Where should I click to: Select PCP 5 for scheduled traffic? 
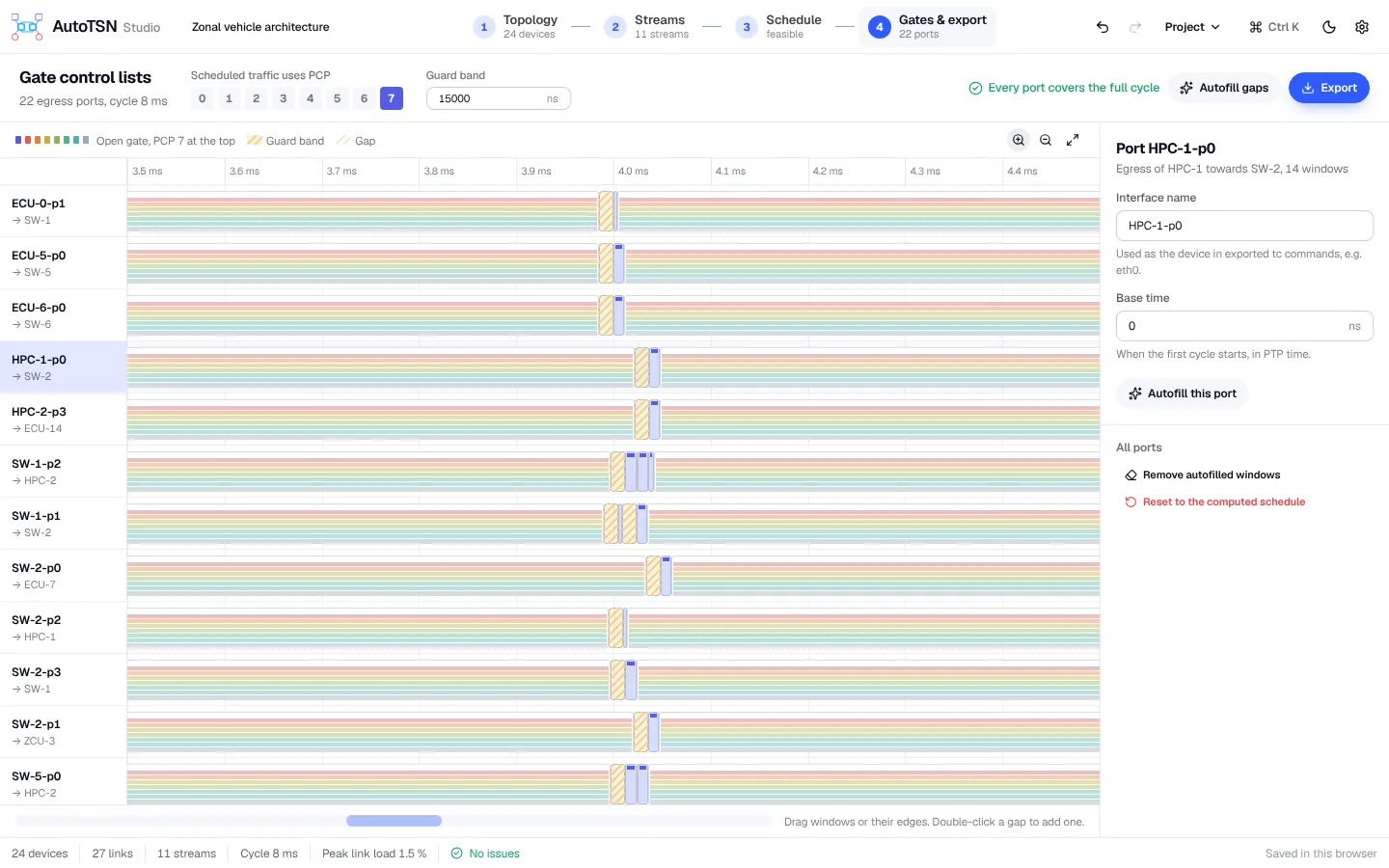coord(337,98)
